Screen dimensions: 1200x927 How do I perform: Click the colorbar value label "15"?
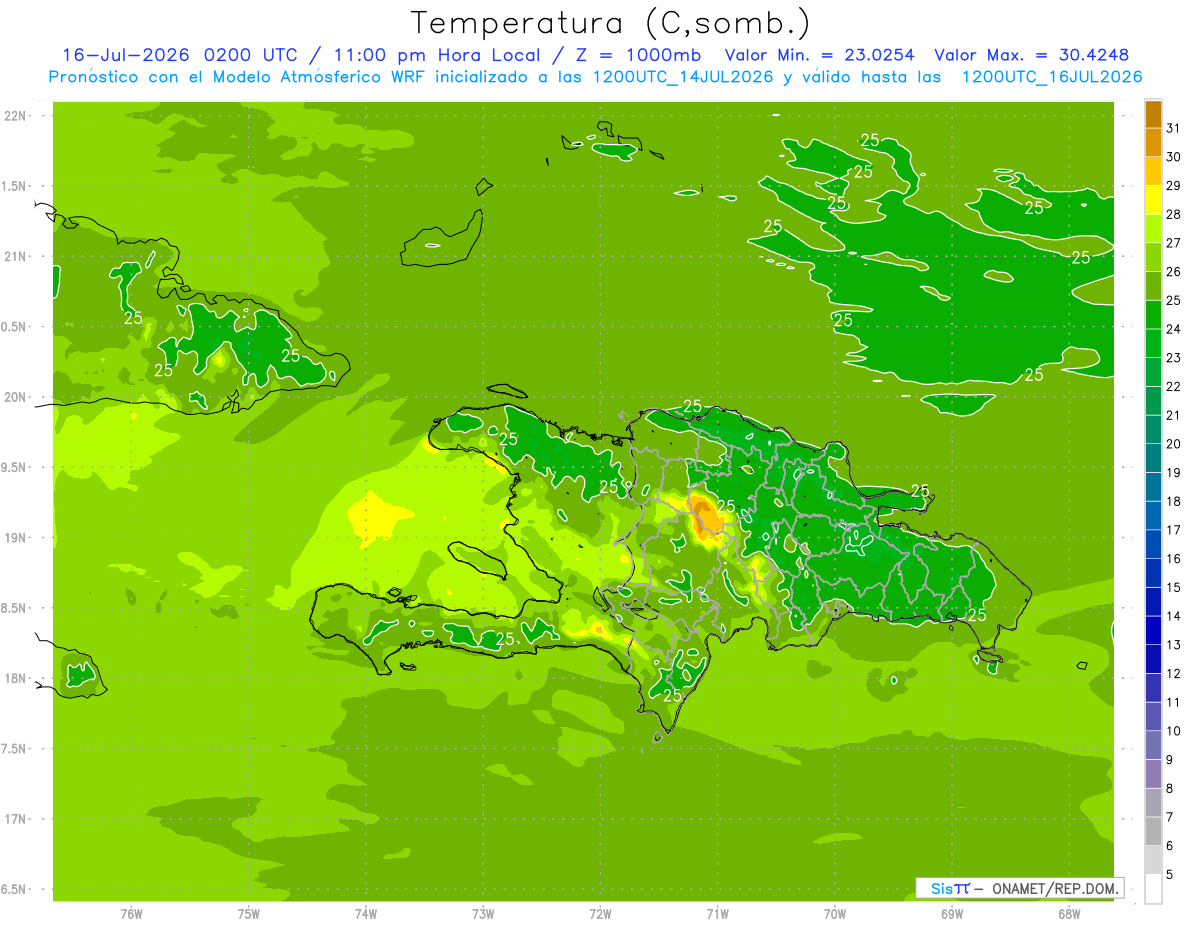1174,587
